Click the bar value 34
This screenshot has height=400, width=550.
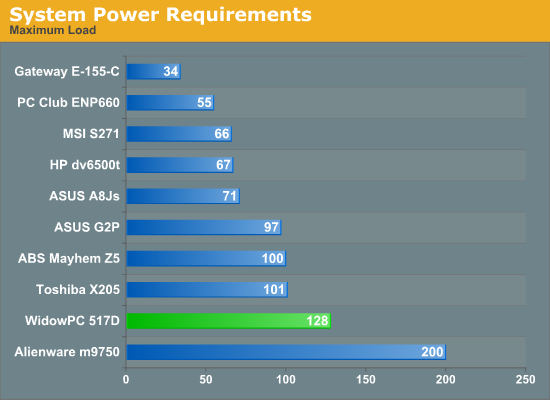pyautogui.click(x=171, y=72)
